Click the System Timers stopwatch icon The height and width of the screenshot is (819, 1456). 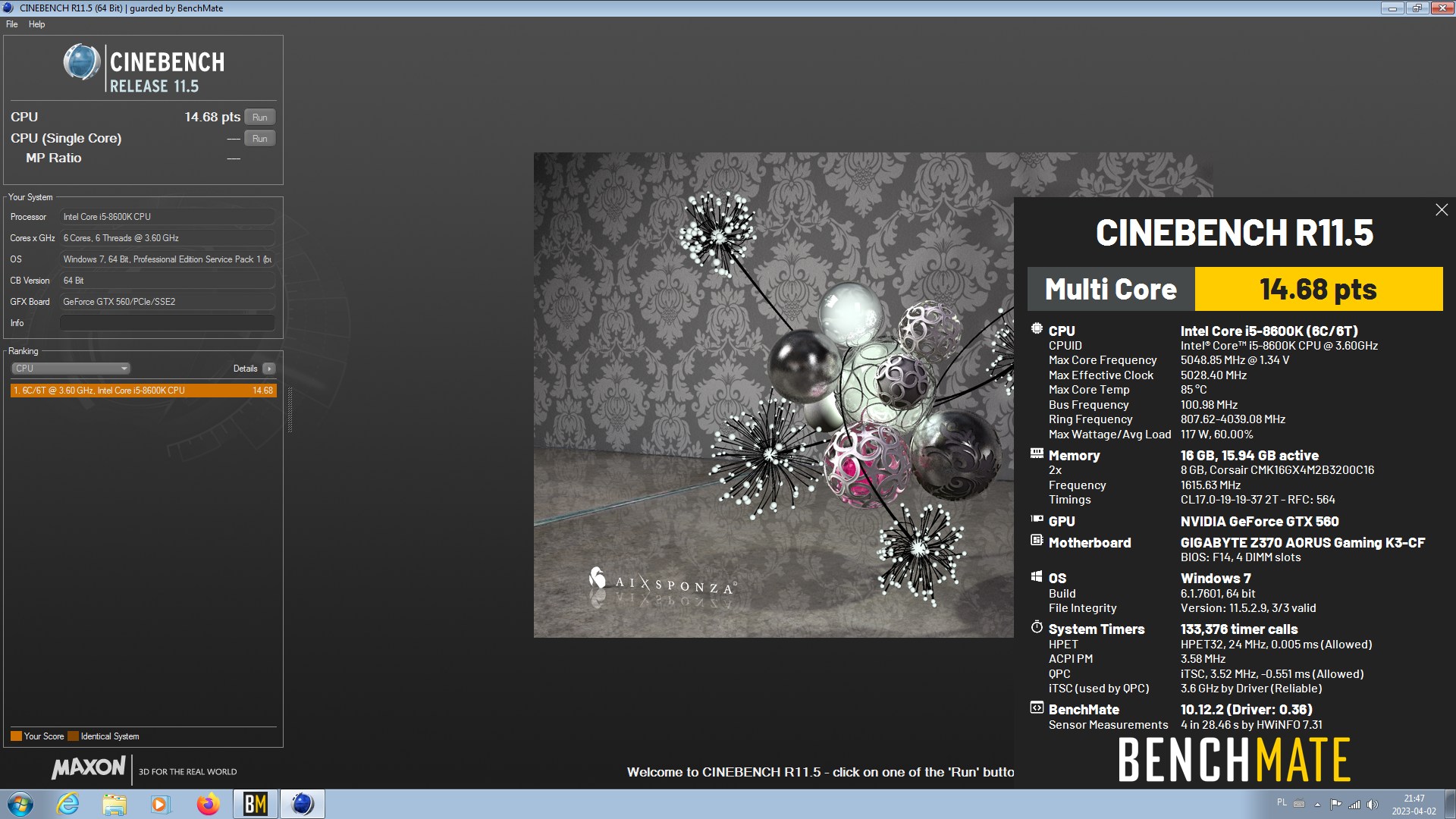(1037, 627)
